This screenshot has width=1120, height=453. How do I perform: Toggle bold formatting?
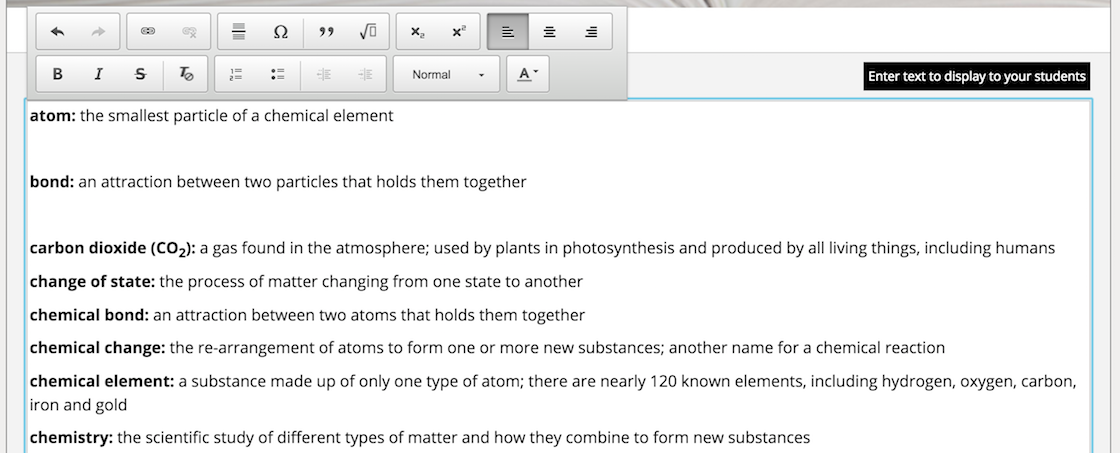[x=58, y=74]
